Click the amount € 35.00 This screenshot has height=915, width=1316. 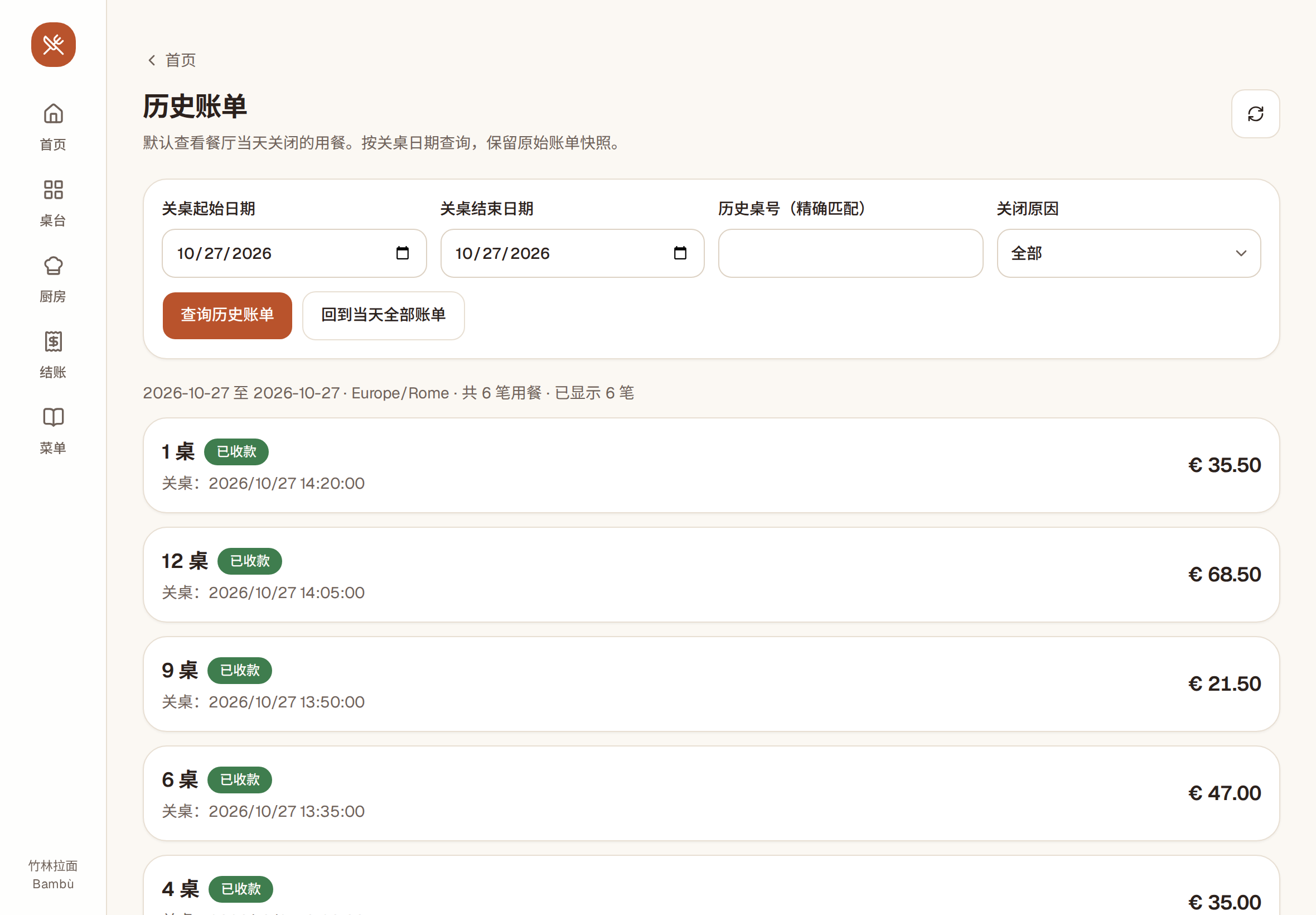(1225, 902)
